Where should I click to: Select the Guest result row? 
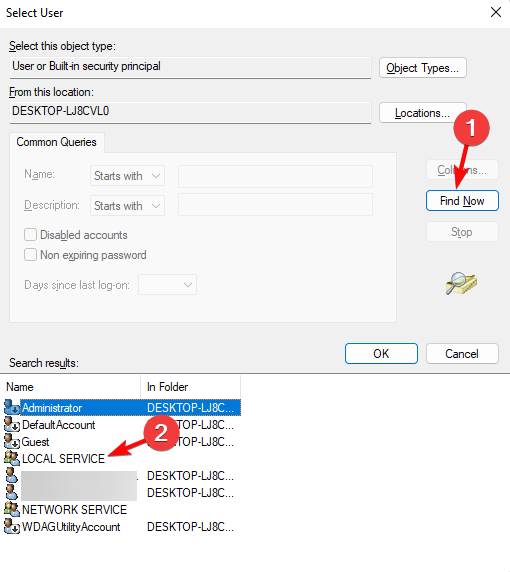122,441
